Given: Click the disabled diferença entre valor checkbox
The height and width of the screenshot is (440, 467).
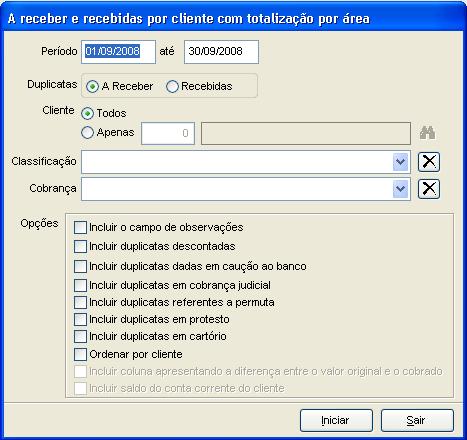Looking at the screenshot, I should [x=80, y=371].
